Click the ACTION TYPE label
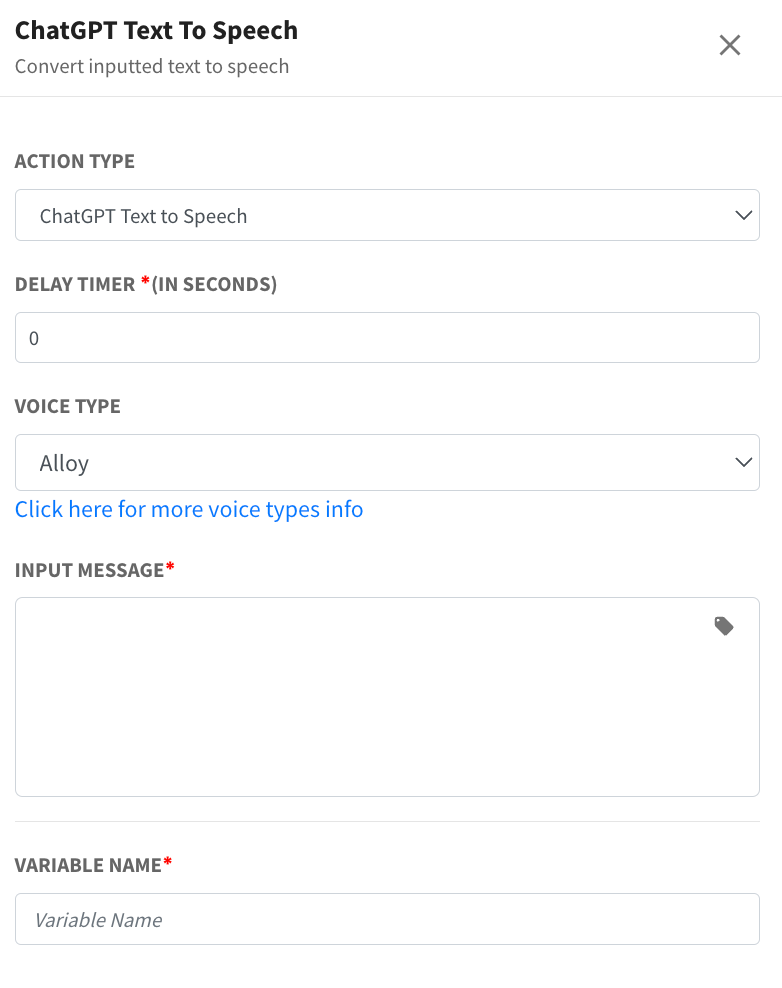This screenshot has width=782, height=988. (75, 161)
